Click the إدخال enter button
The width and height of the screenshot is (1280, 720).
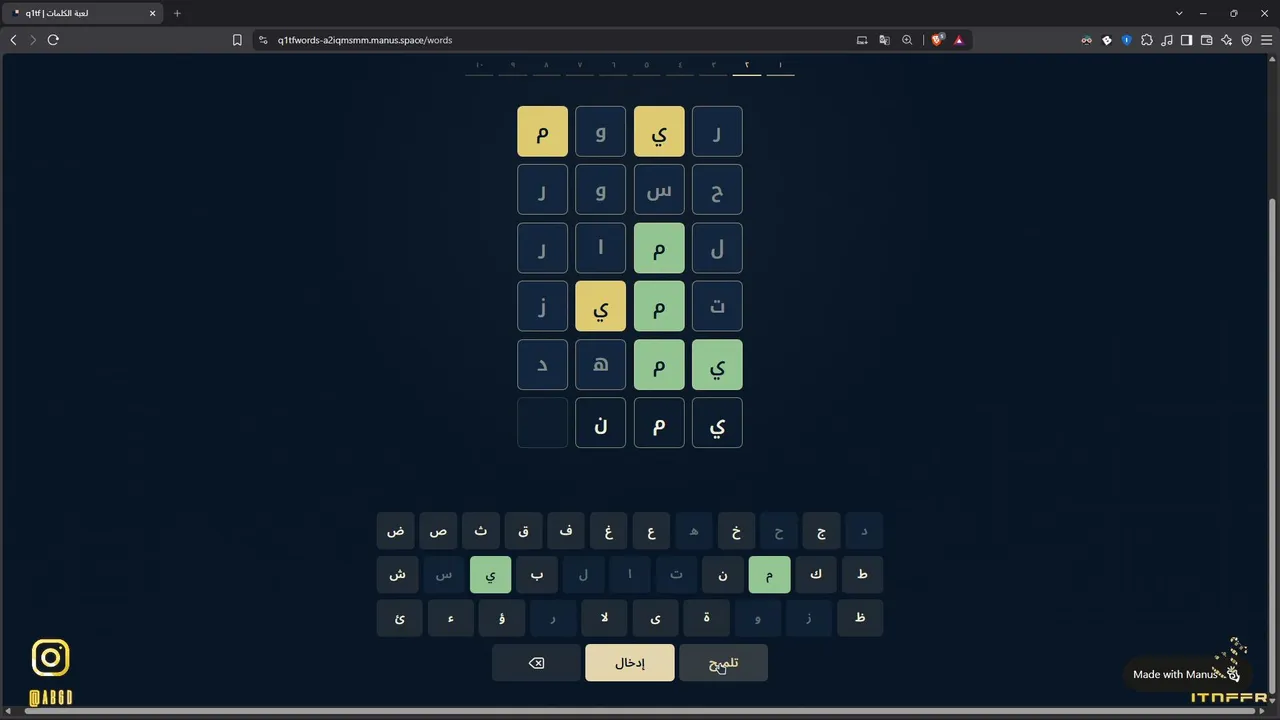(x=630, y=663)
